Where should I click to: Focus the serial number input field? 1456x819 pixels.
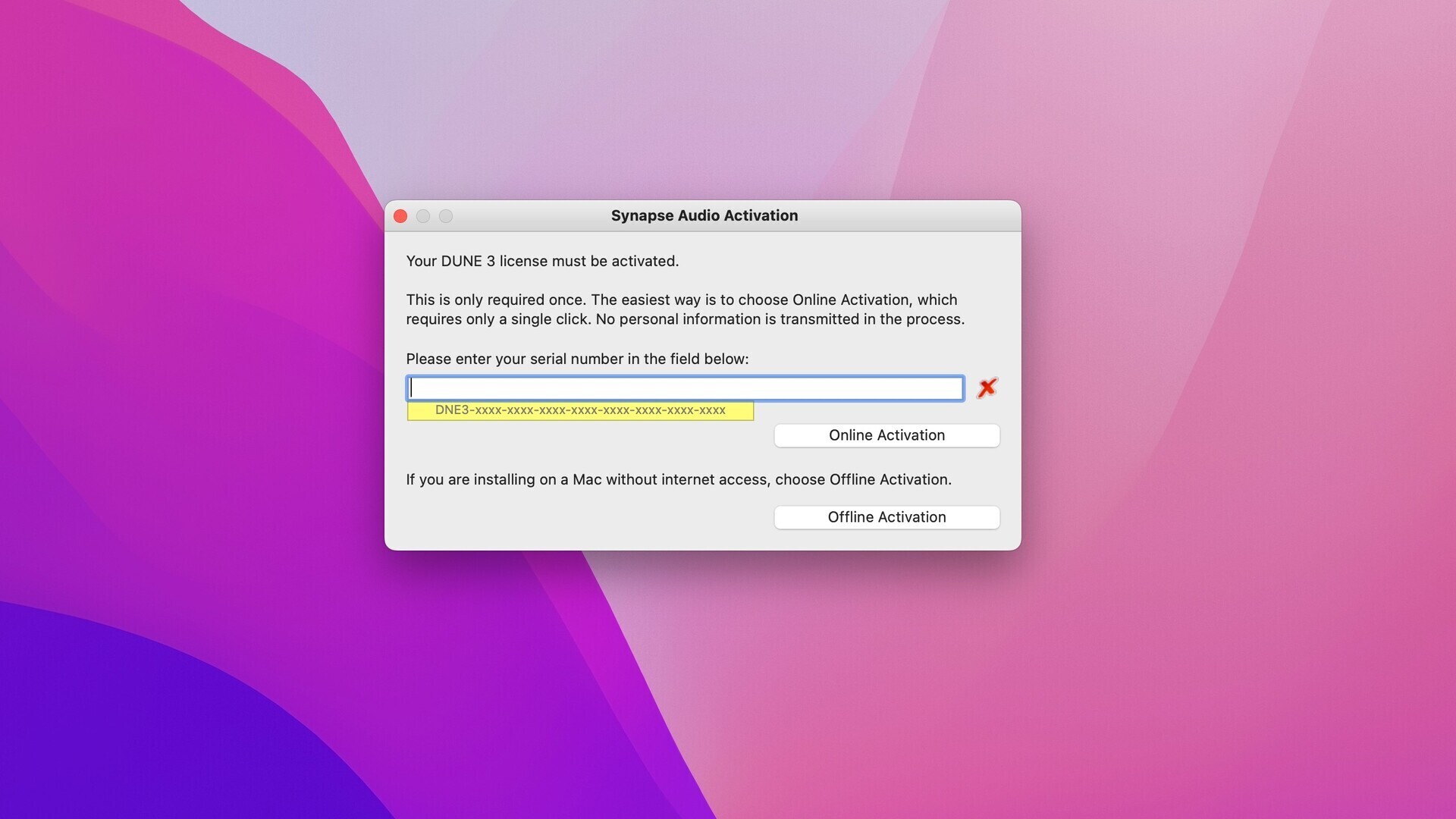point(685,388)
